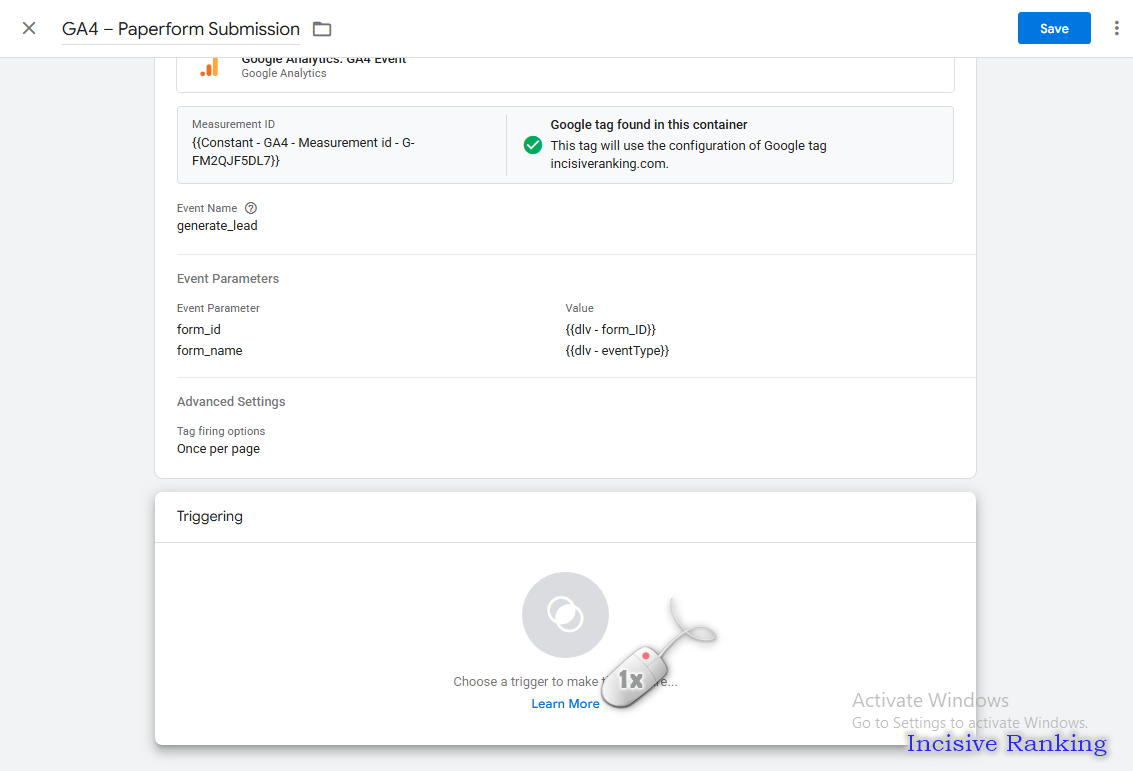Screen dimensions: 1133x771
Task: Click the Save button
Action: 1054,28
